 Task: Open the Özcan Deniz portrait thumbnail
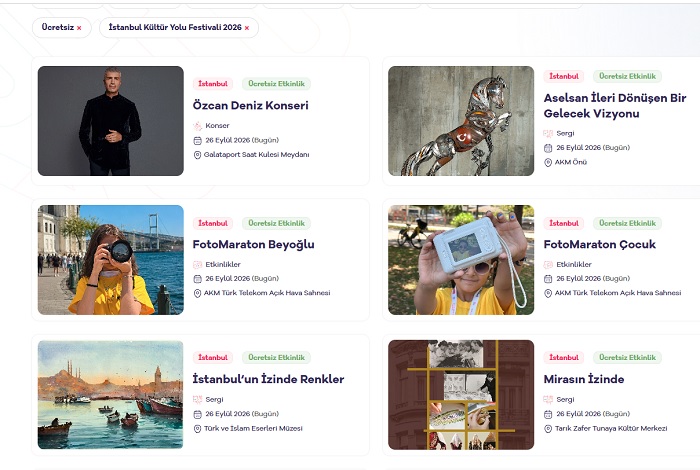click(x=111, y=121)
